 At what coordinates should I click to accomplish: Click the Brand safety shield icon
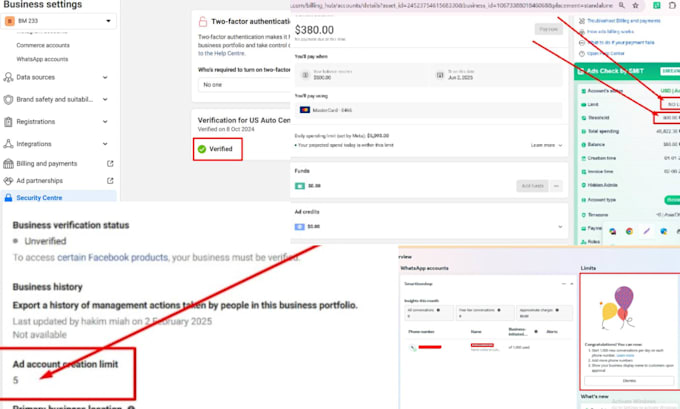8,99
